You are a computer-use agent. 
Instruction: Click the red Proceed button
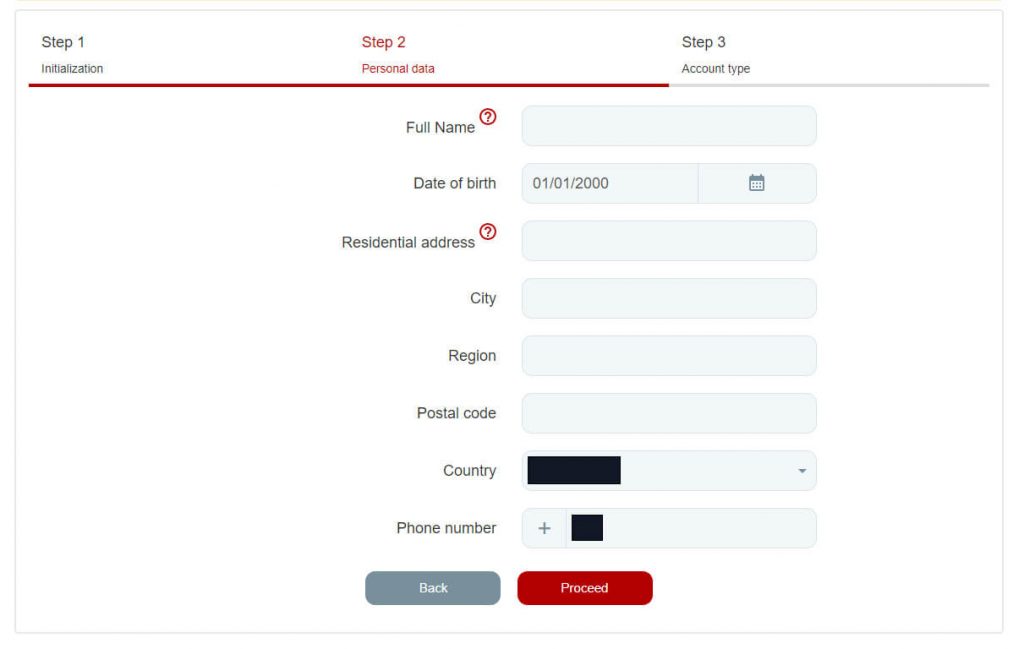point(584,588)
